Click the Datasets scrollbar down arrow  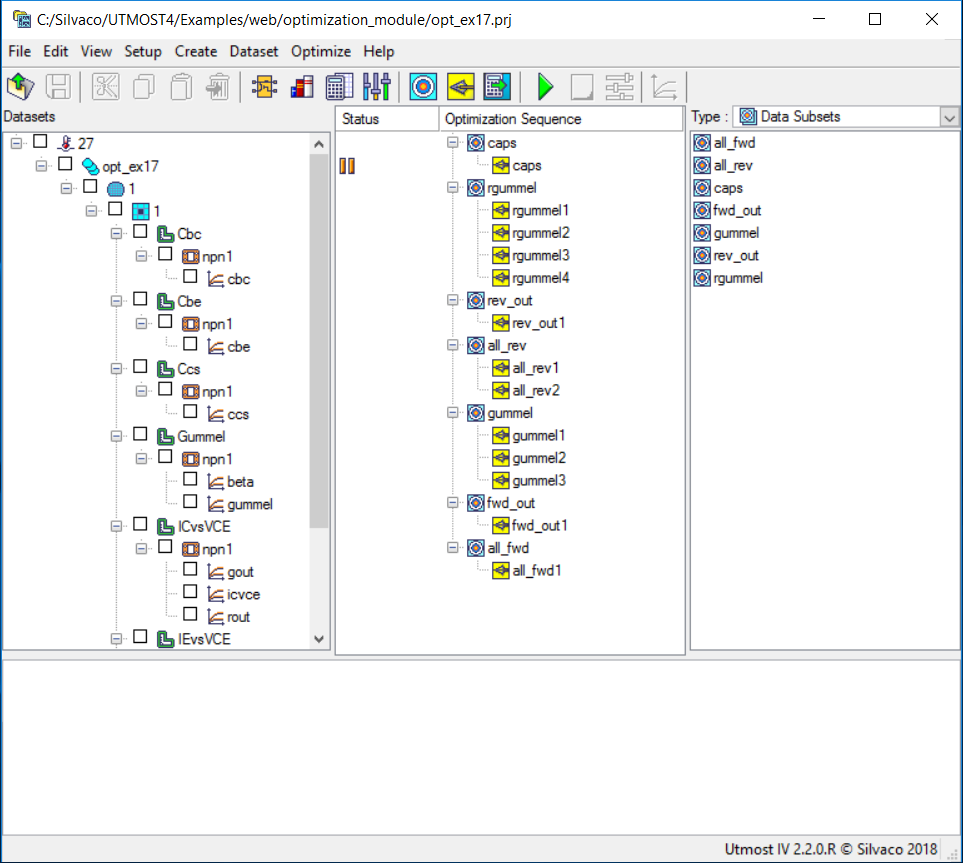click(x=319, y=639)
